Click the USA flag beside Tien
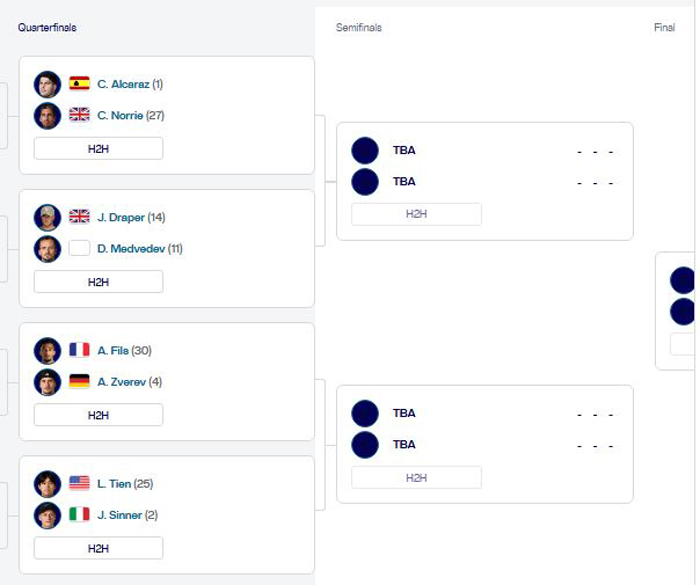 pos(79,483)
